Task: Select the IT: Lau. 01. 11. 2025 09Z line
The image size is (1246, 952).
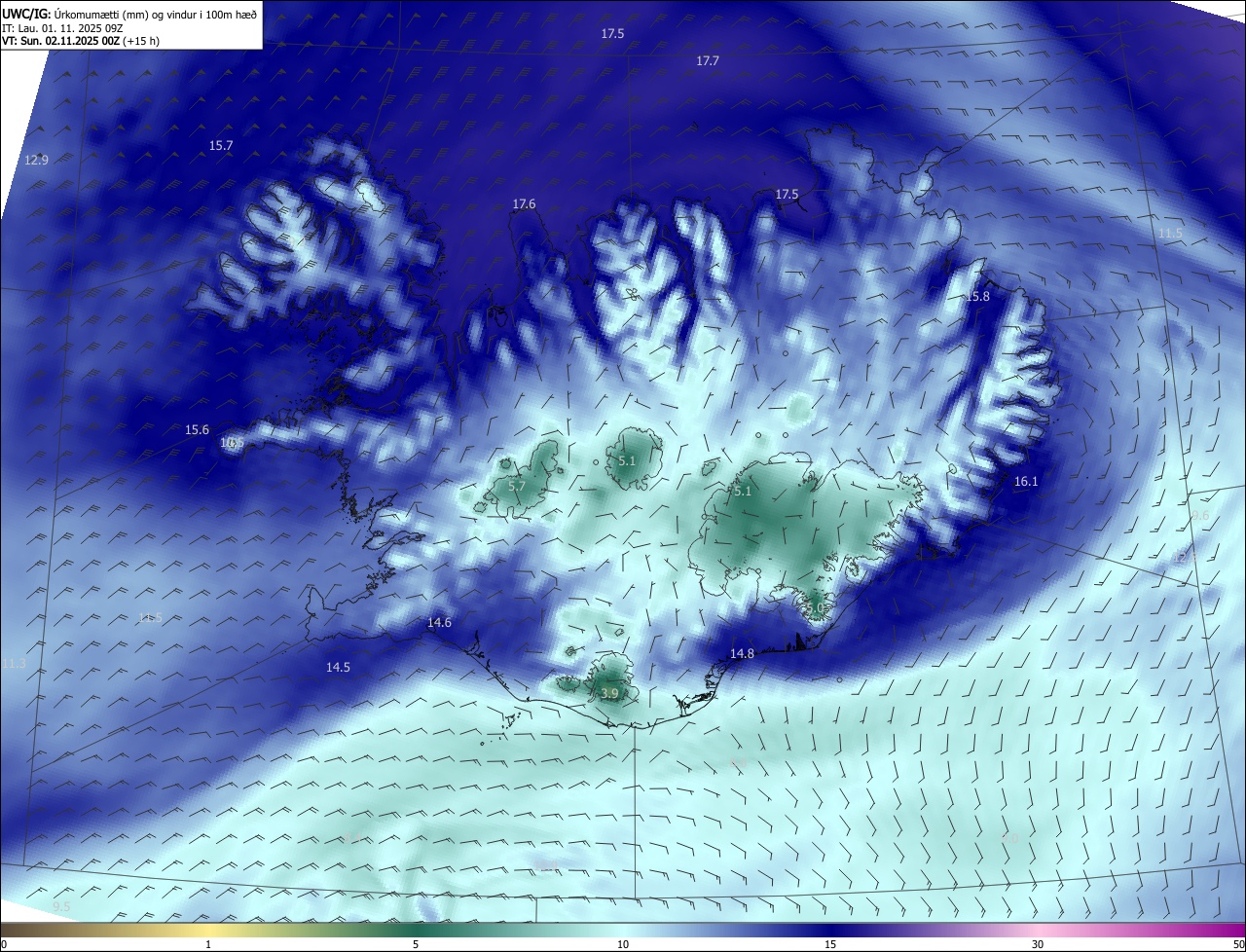Action: tap(62, 28)
